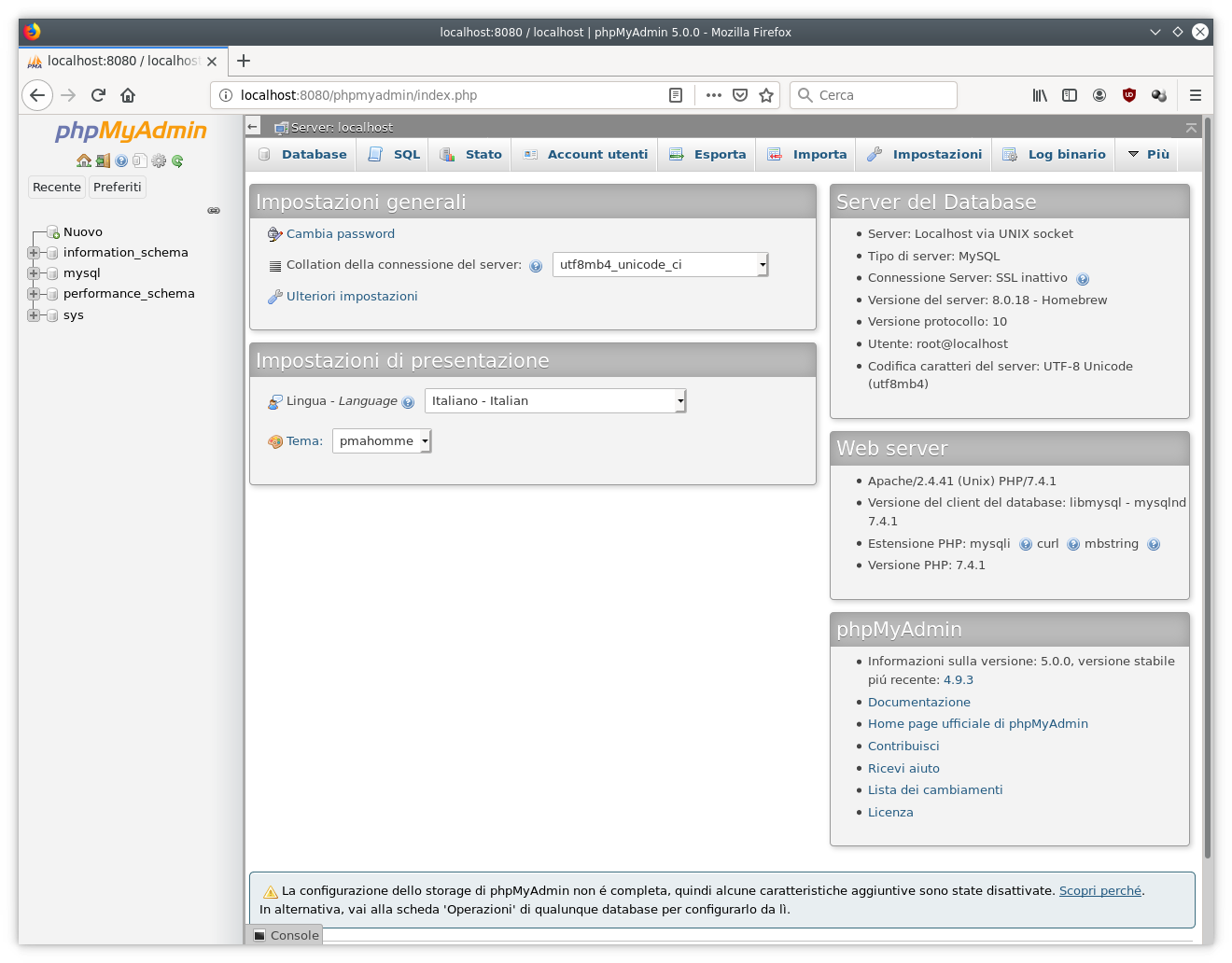Click the link-with-main-panel chain icon

[x=214, y=211]
